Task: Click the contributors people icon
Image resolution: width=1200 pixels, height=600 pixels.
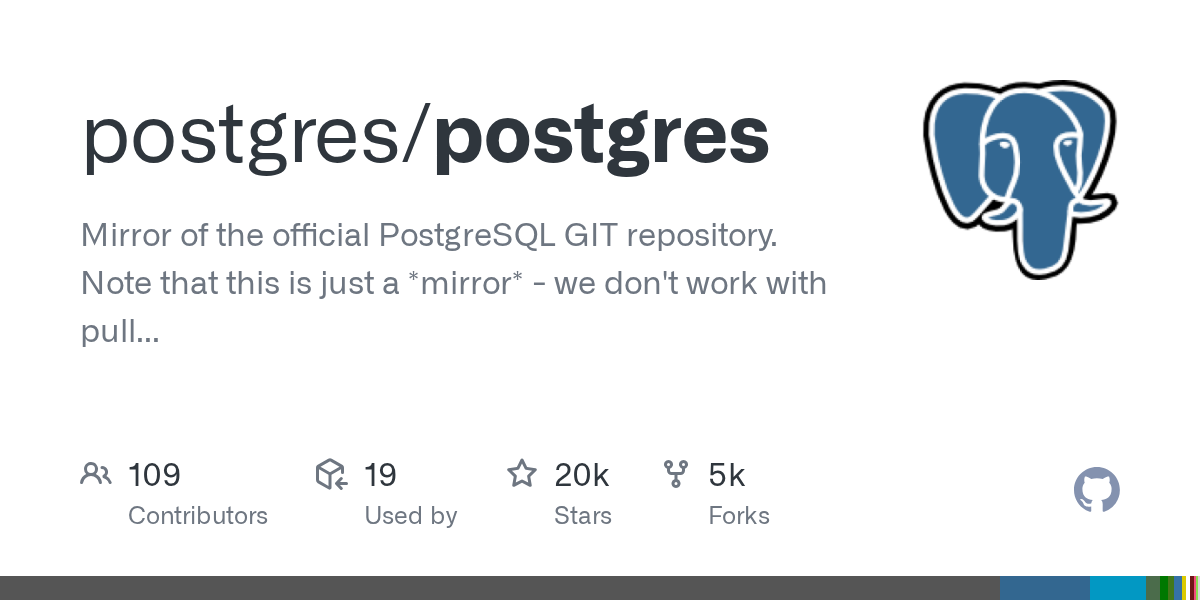Action: (x=96, y=474)
